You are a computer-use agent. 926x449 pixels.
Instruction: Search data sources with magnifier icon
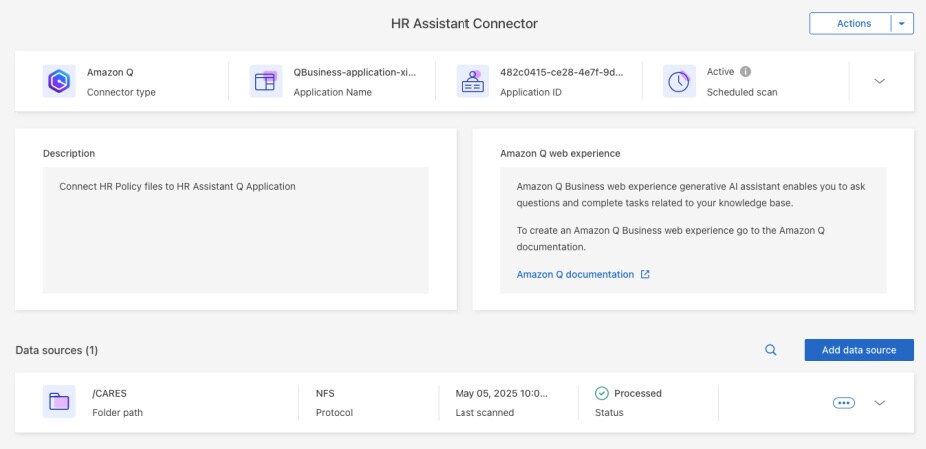(x=771, y=350)
